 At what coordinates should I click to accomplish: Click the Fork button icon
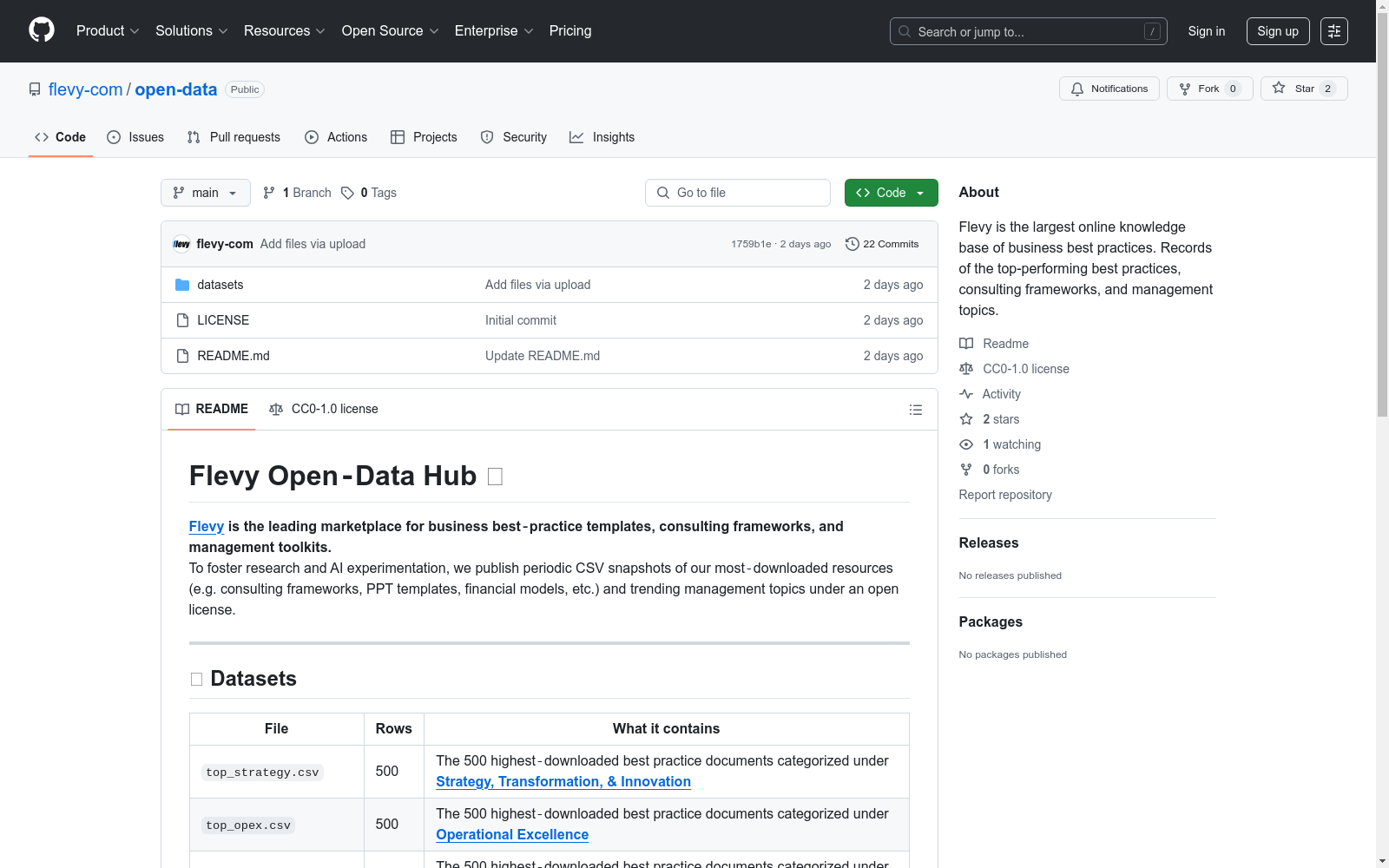pos(1185,89)
